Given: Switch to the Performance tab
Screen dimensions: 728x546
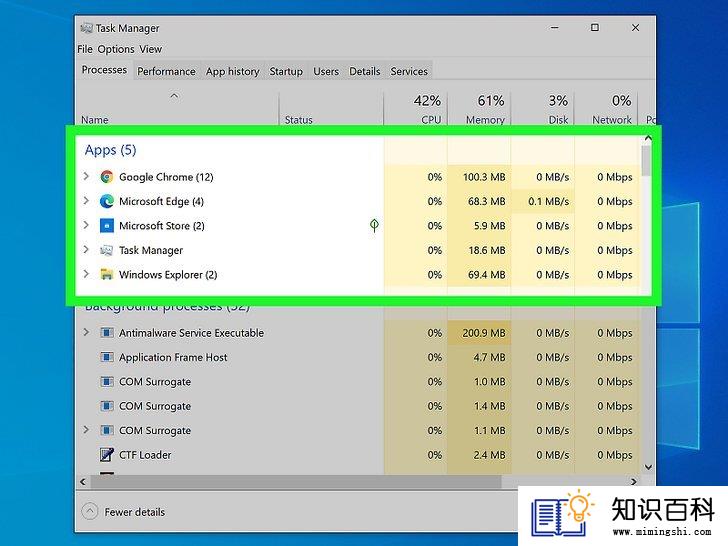Looking at the screenshot, I should (x=166, y=71).
